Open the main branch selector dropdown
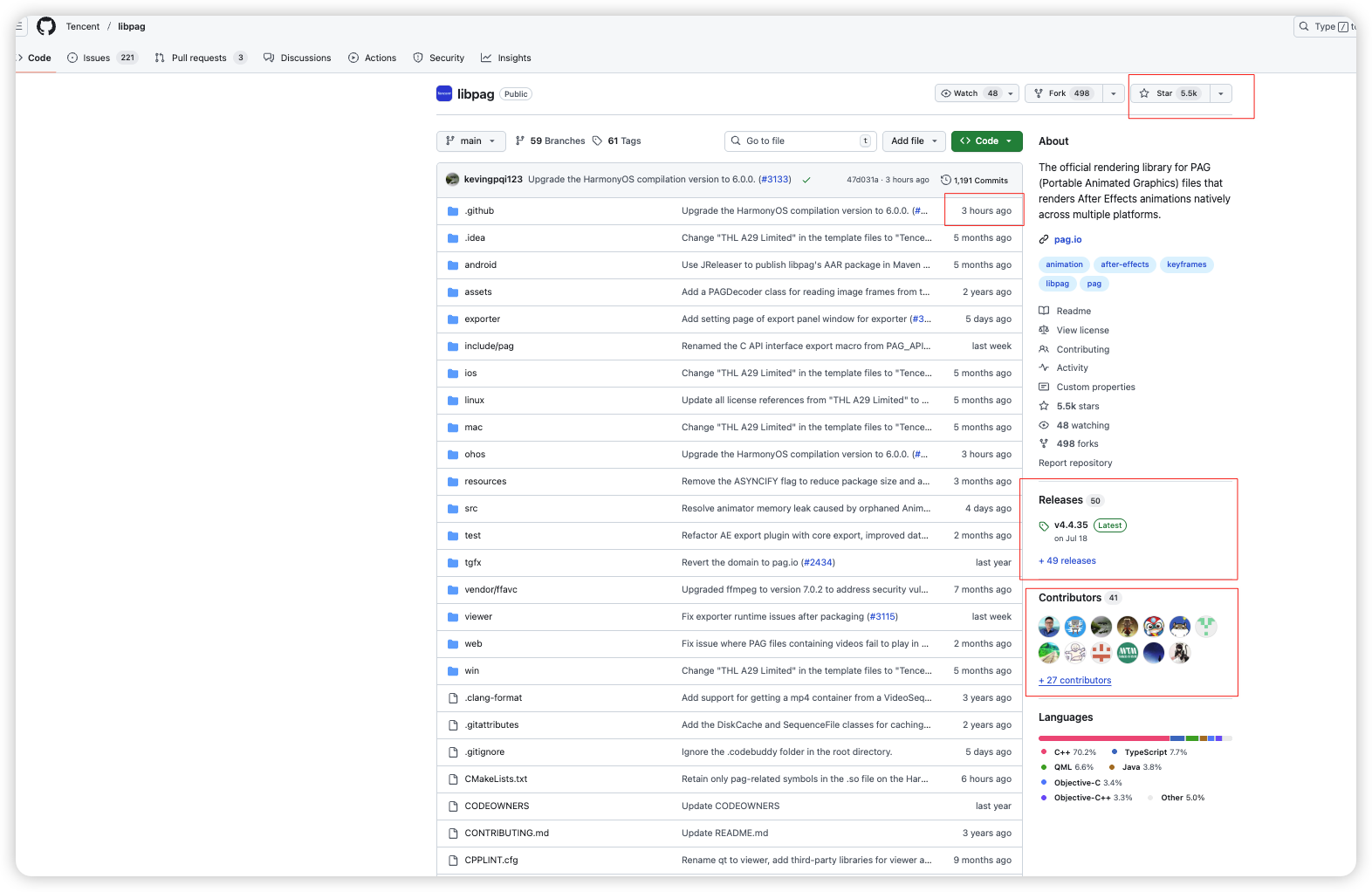 coord(470,141)
